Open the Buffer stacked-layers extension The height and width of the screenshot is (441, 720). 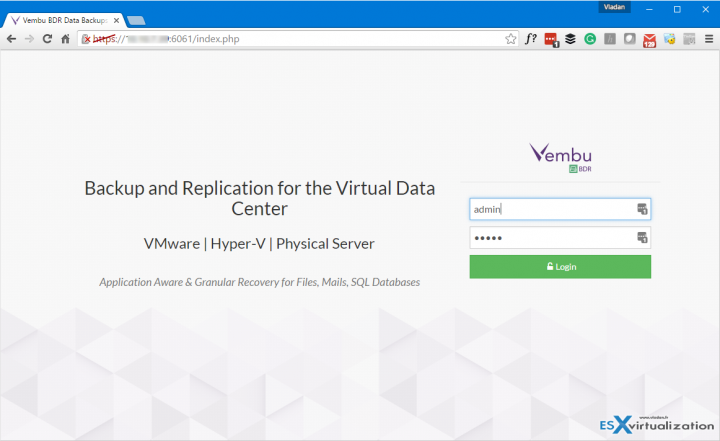570,39
